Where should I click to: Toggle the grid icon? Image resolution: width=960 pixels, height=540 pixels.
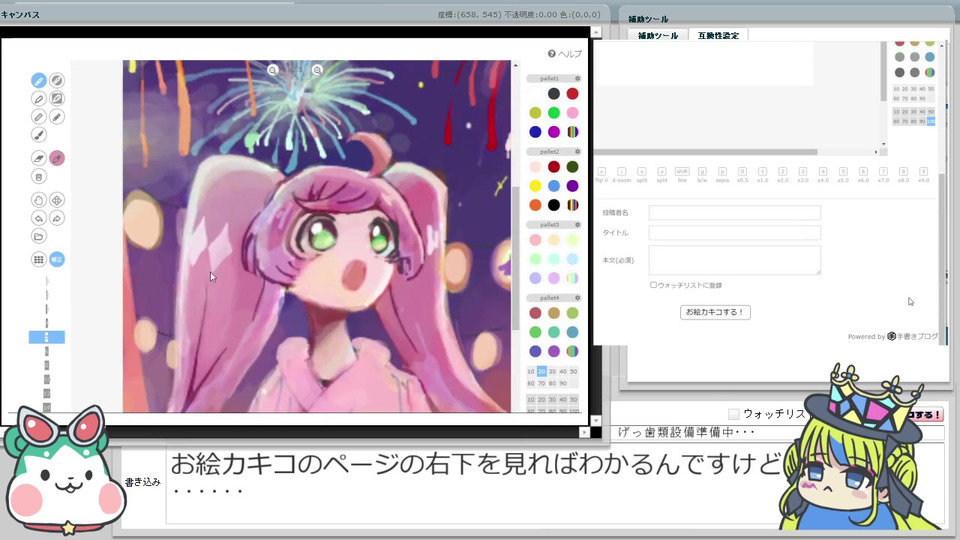(x=39, y=260)
